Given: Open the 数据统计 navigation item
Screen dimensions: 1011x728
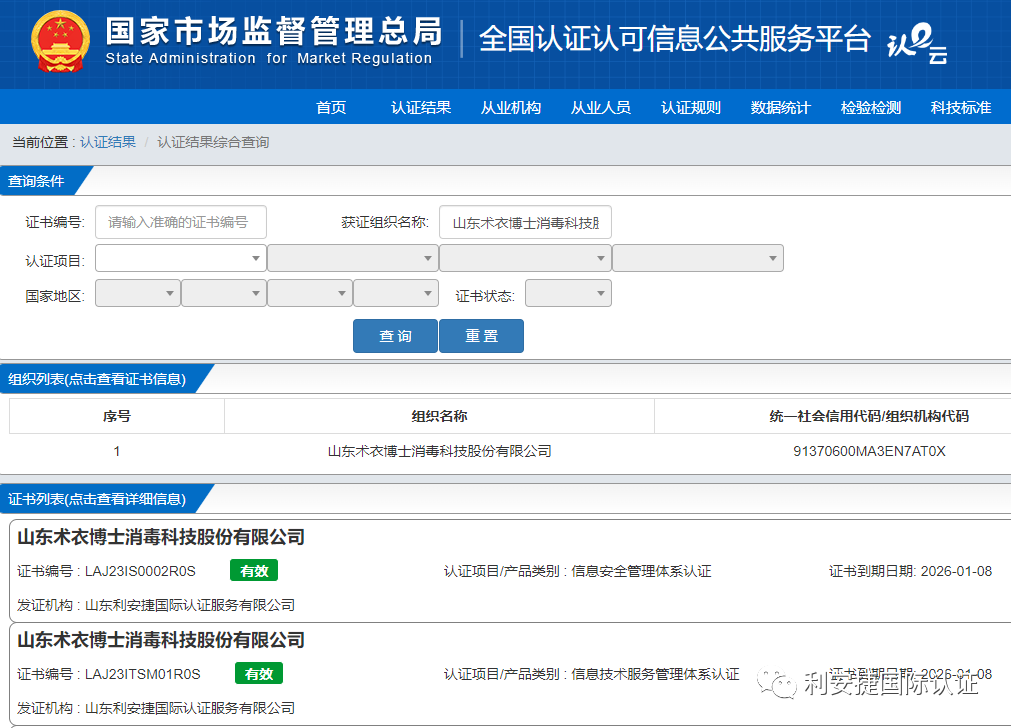Looking at the screenshot, I should click(780, 108).
